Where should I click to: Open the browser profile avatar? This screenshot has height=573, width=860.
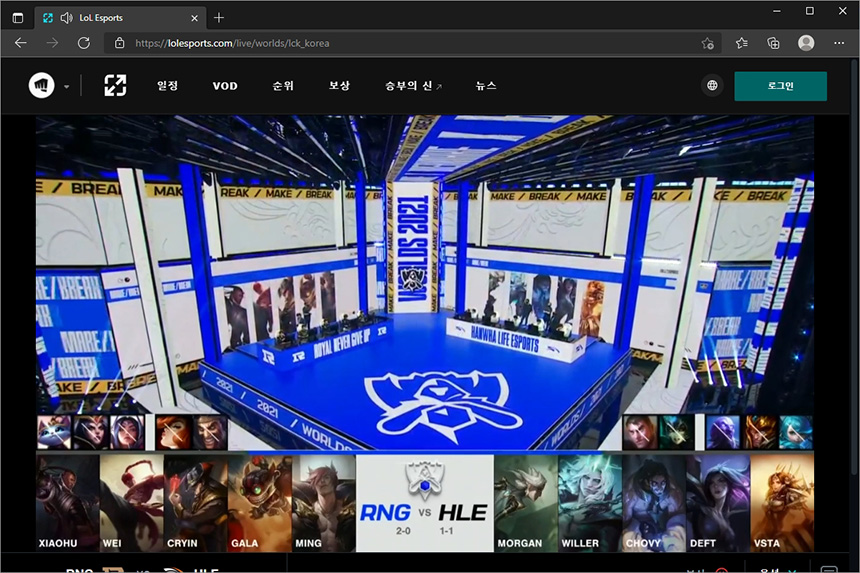point(806,43)
